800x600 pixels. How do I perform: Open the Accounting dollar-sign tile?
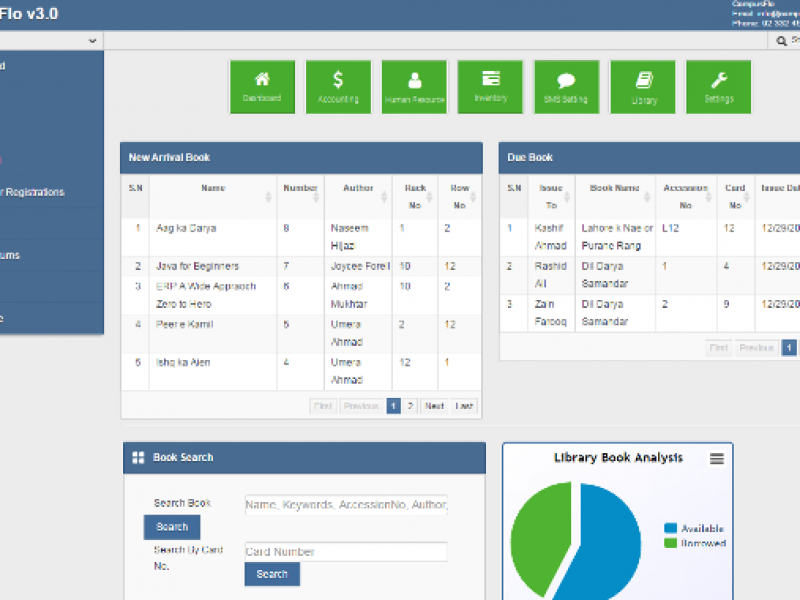pos(338,87)
